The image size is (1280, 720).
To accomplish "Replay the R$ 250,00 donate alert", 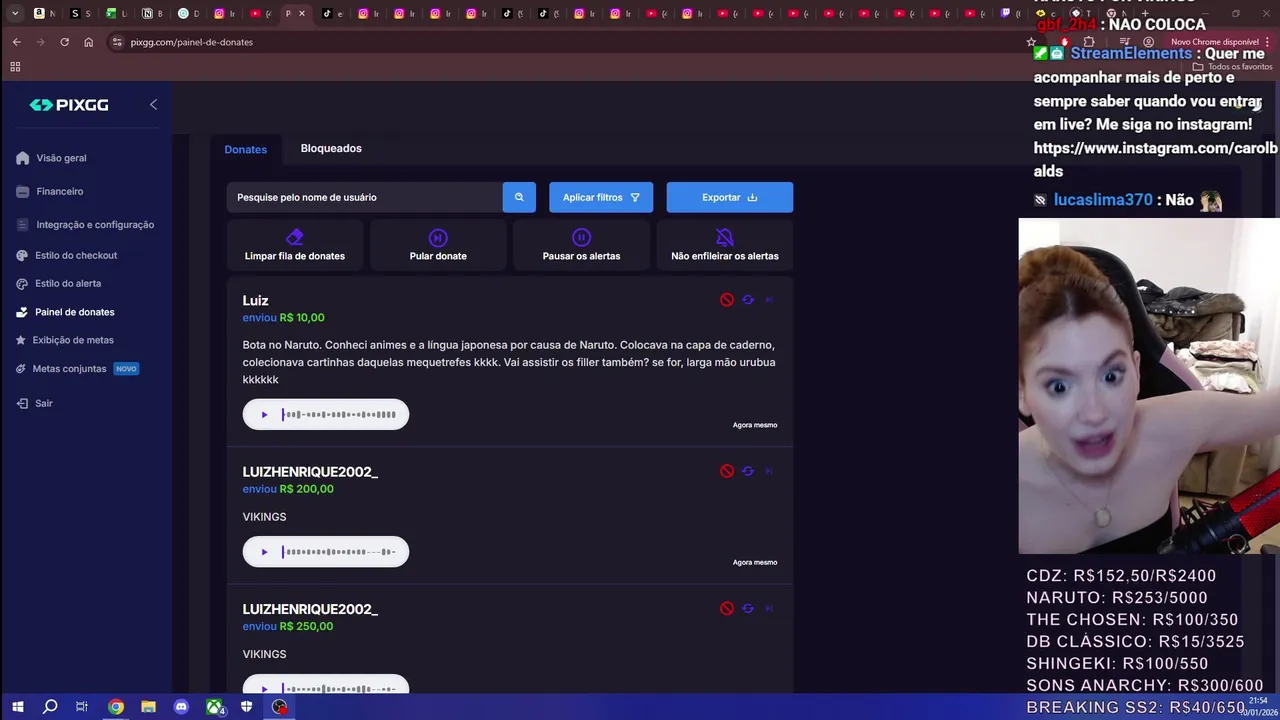I will (748, 608).
